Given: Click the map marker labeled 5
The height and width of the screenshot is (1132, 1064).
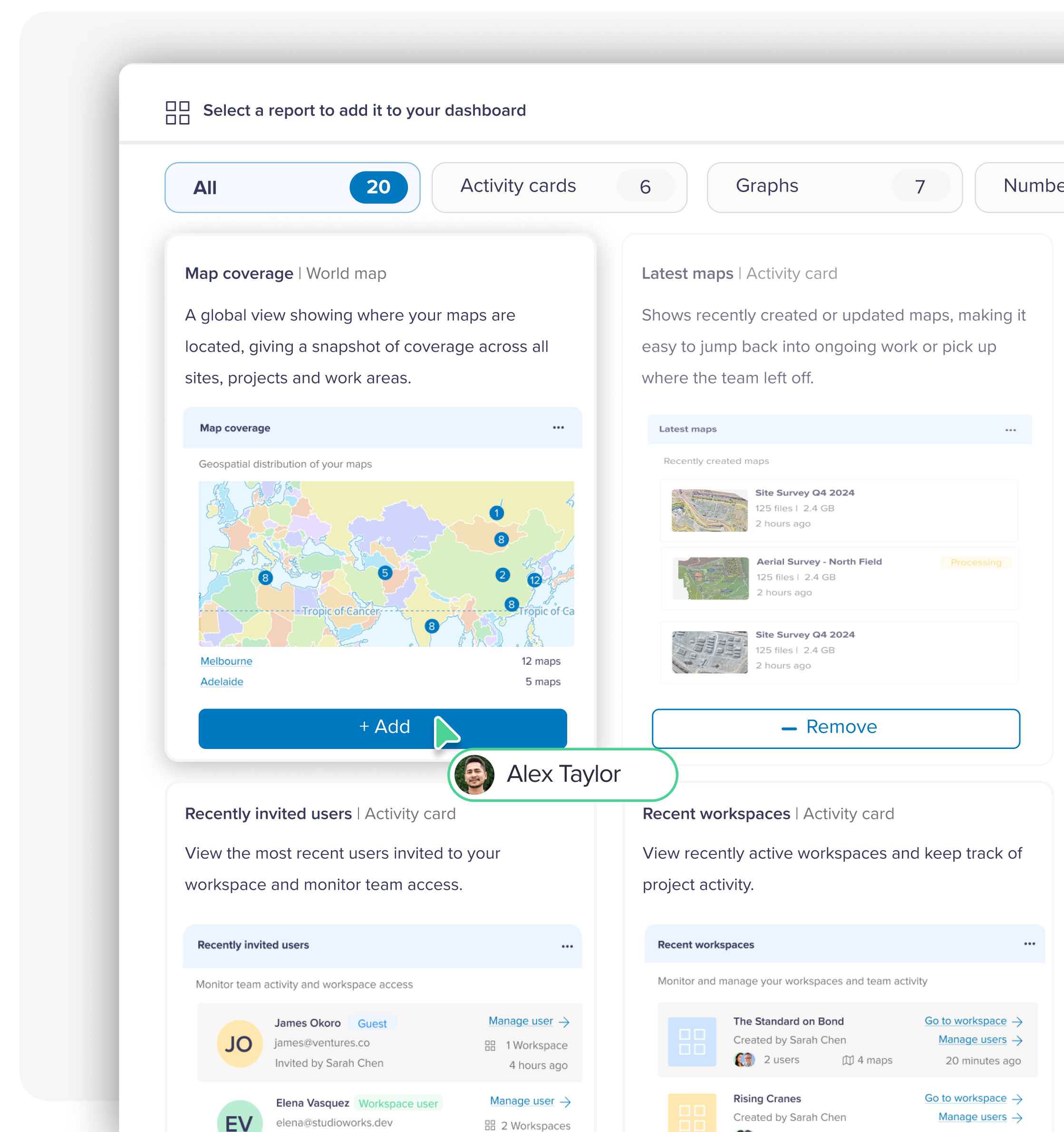Looking at the screenshot, I should point(385,573).
